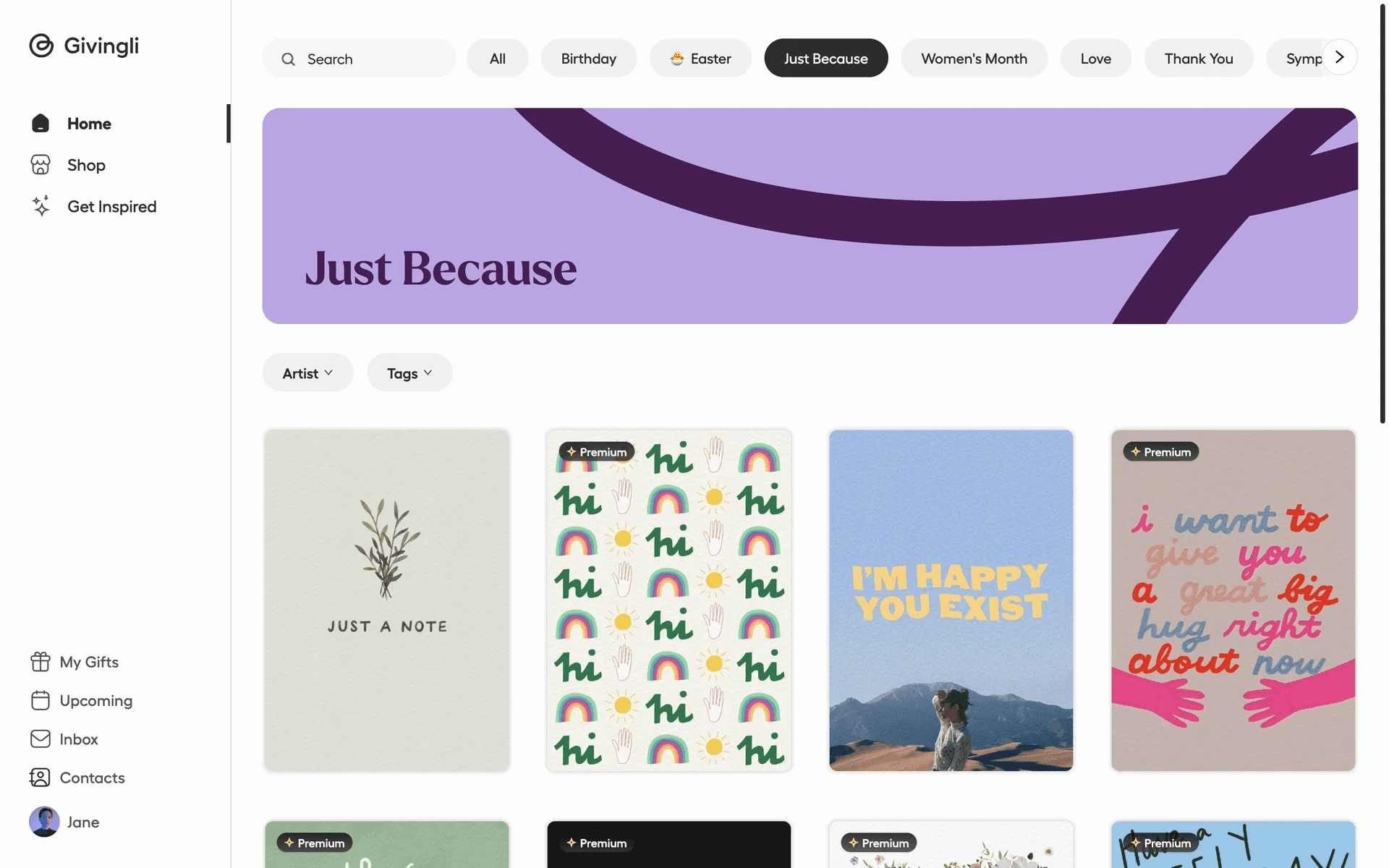This screenshot has height=868, width=1389.
Task: Open the Shop storefront icon
Action: tap(41, 165)
